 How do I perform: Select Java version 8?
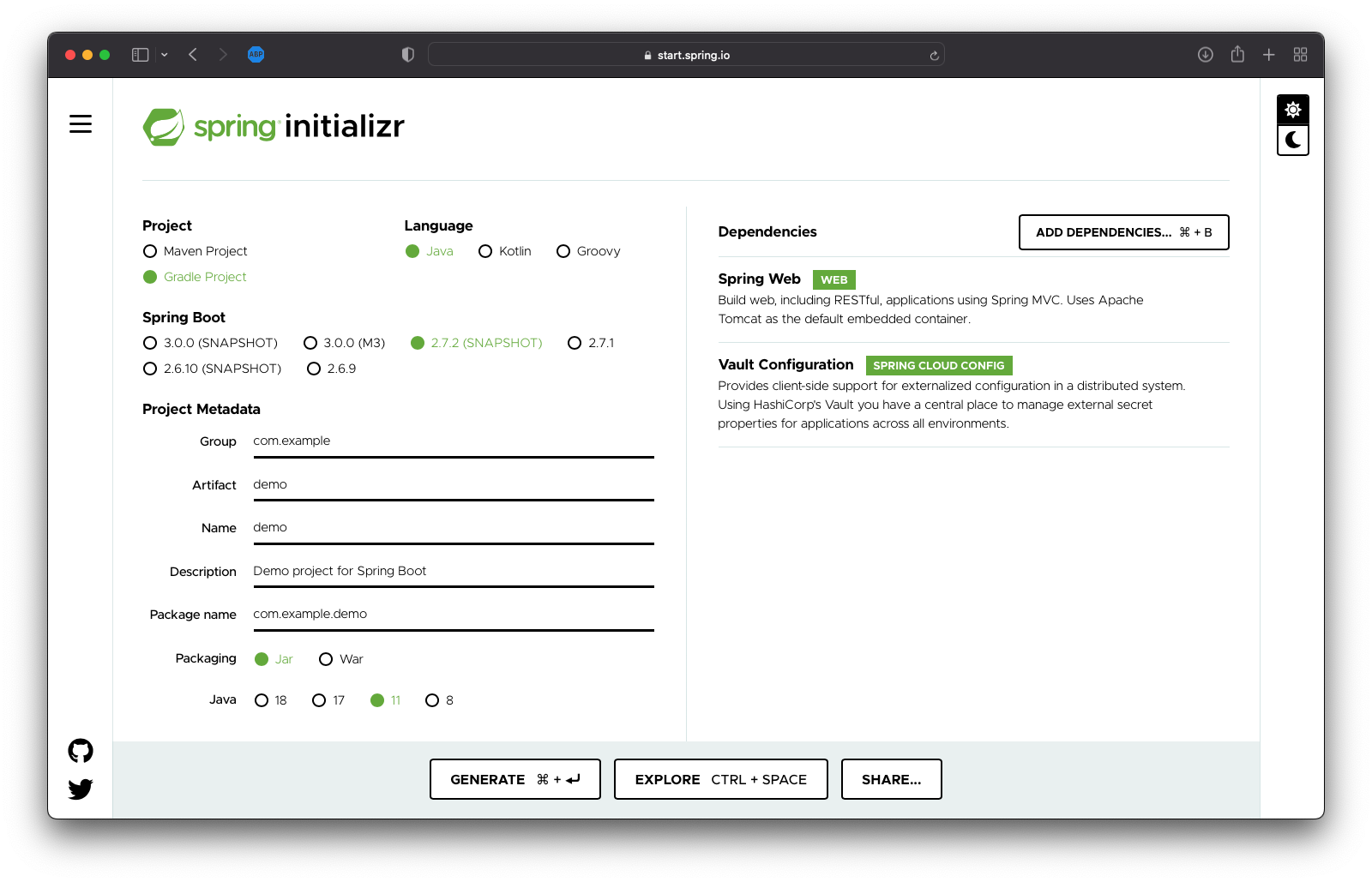[440, 700]
